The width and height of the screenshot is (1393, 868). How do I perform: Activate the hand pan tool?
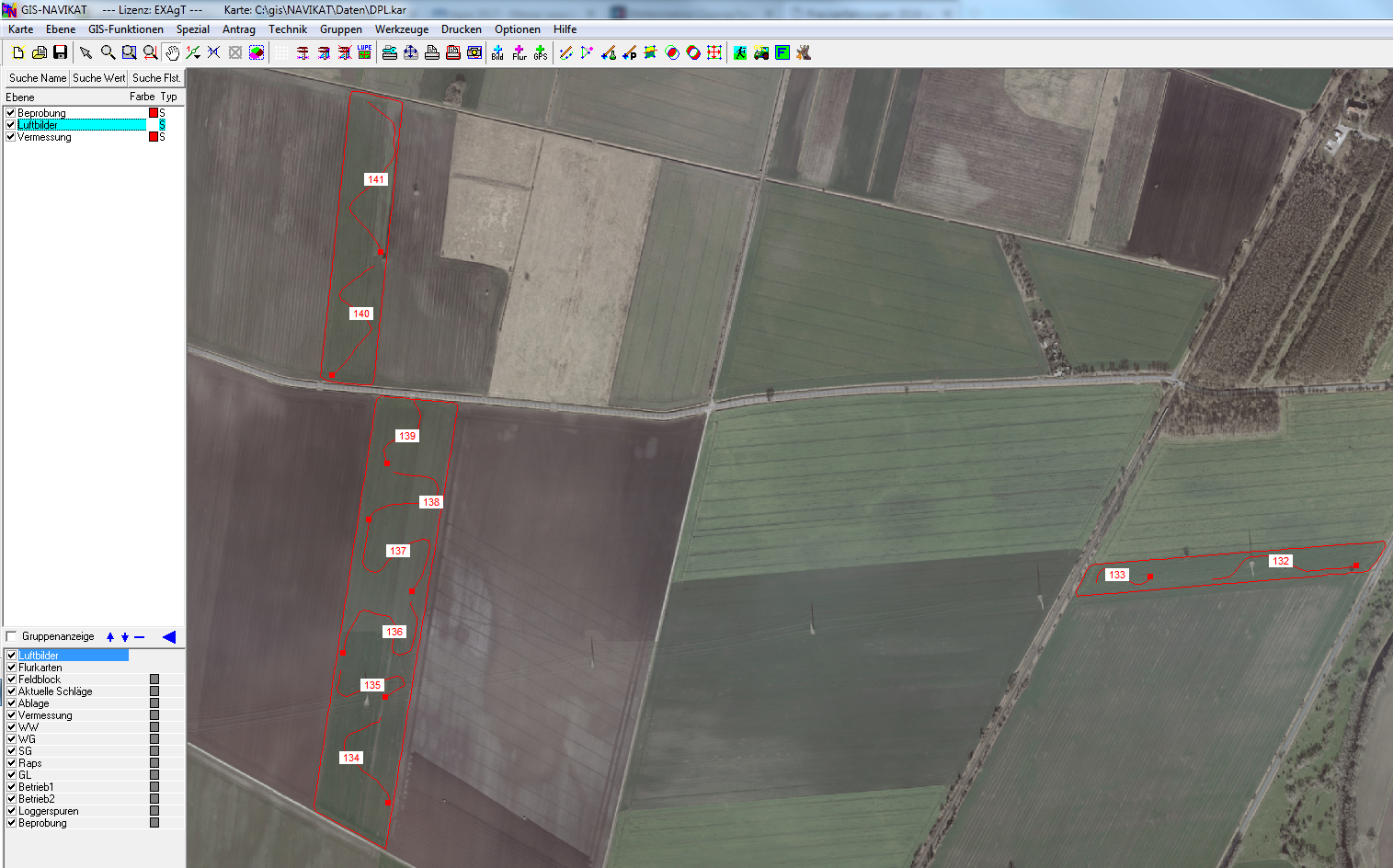pos(172,53)
